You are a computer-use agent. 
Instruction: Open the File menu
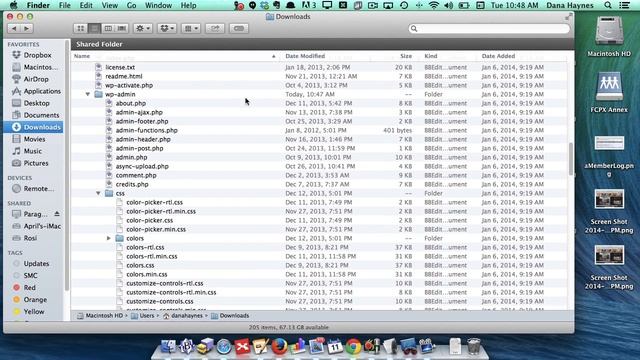coord(64,5)
